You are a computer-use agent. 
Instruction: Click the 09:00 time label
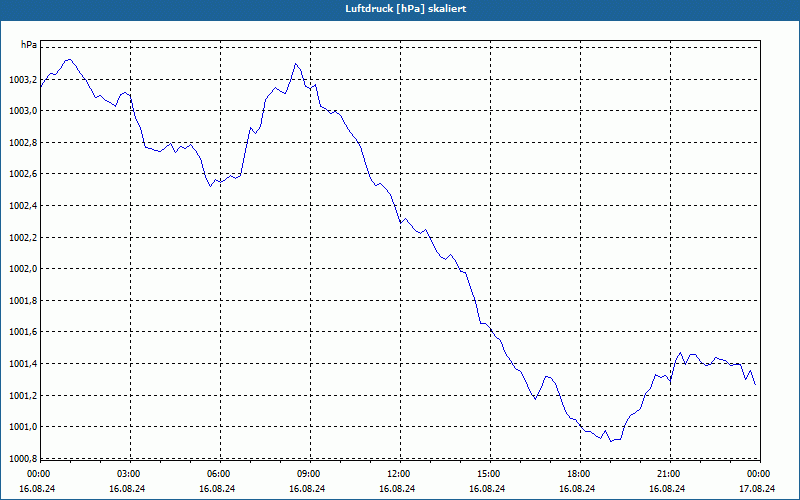point(309,474)
